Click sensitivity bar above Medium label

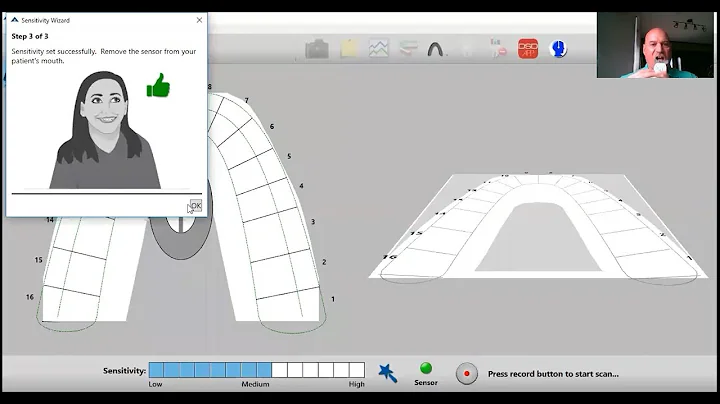coord(256,370)
